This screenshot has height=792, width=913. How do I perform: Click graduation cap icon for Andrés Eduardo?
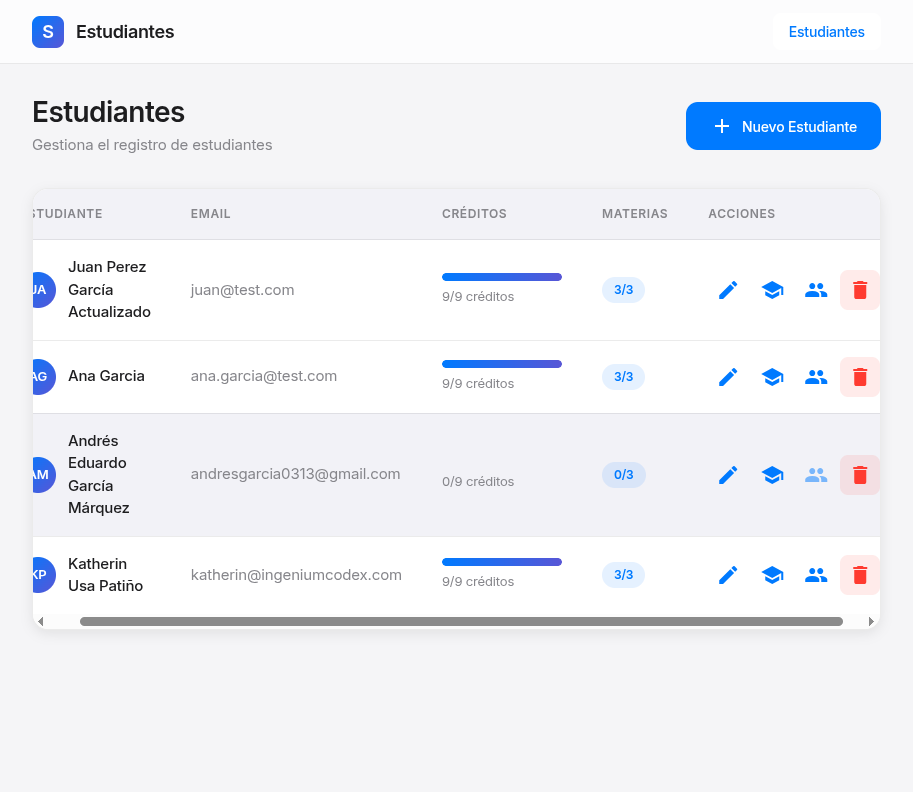click(772, 475)
